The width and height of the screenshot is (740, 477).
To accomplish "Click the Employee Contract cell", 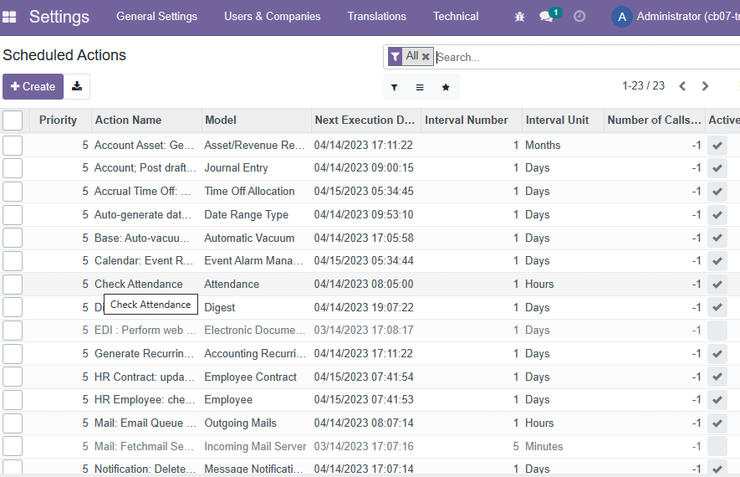I will click(250, 377).
